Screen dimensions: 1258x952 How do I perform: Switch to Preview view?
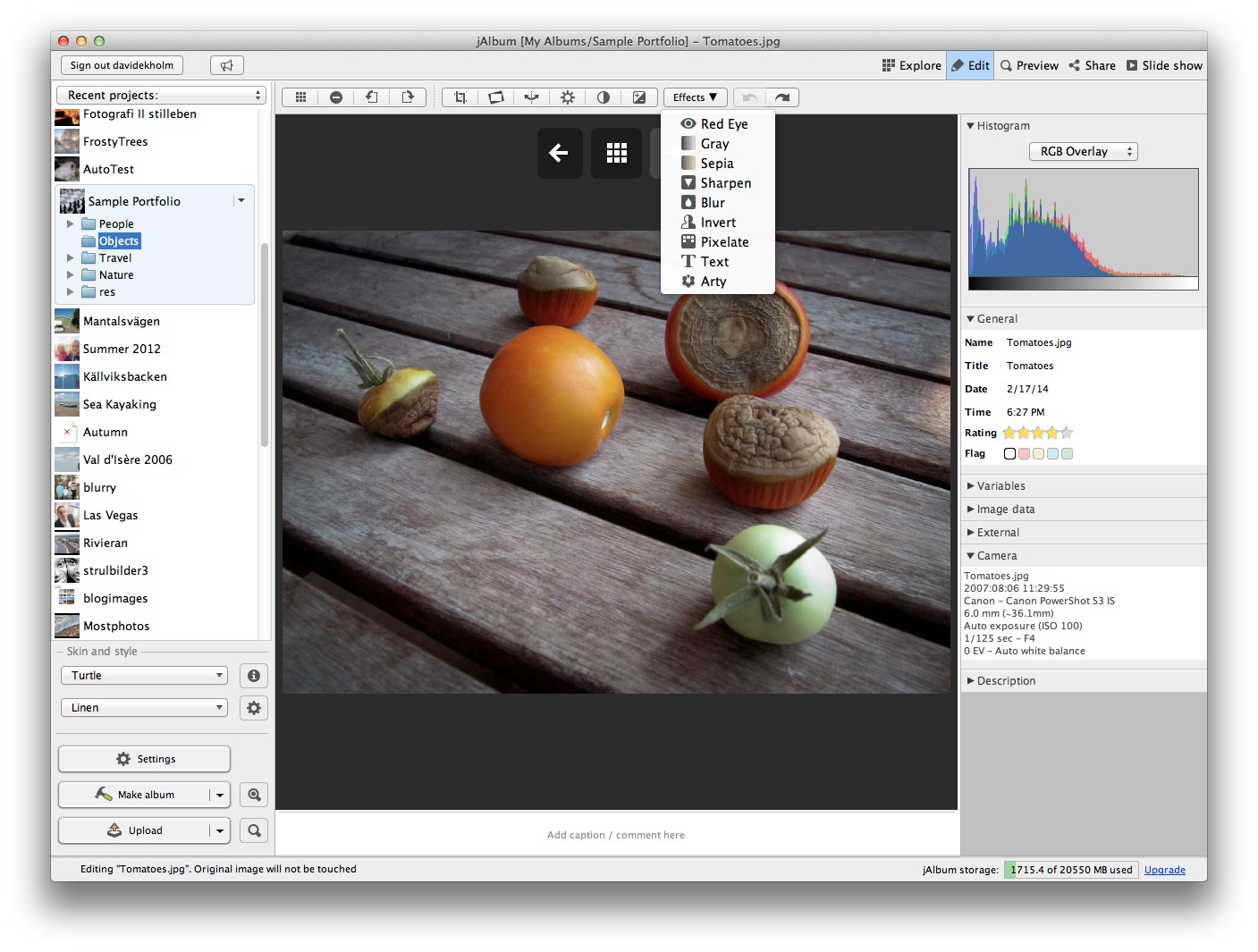point(1029,65)
